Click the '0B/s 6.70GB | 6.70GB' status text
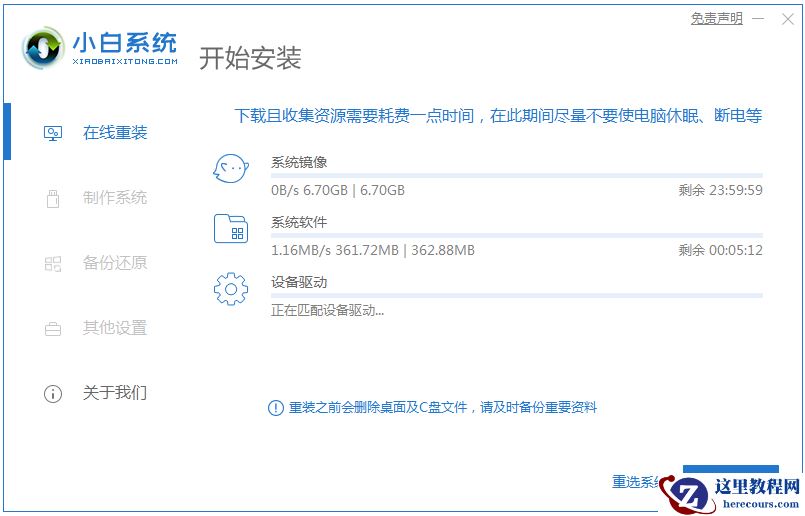The height and width of the screenshot is (516, 805). coord(338,190)
